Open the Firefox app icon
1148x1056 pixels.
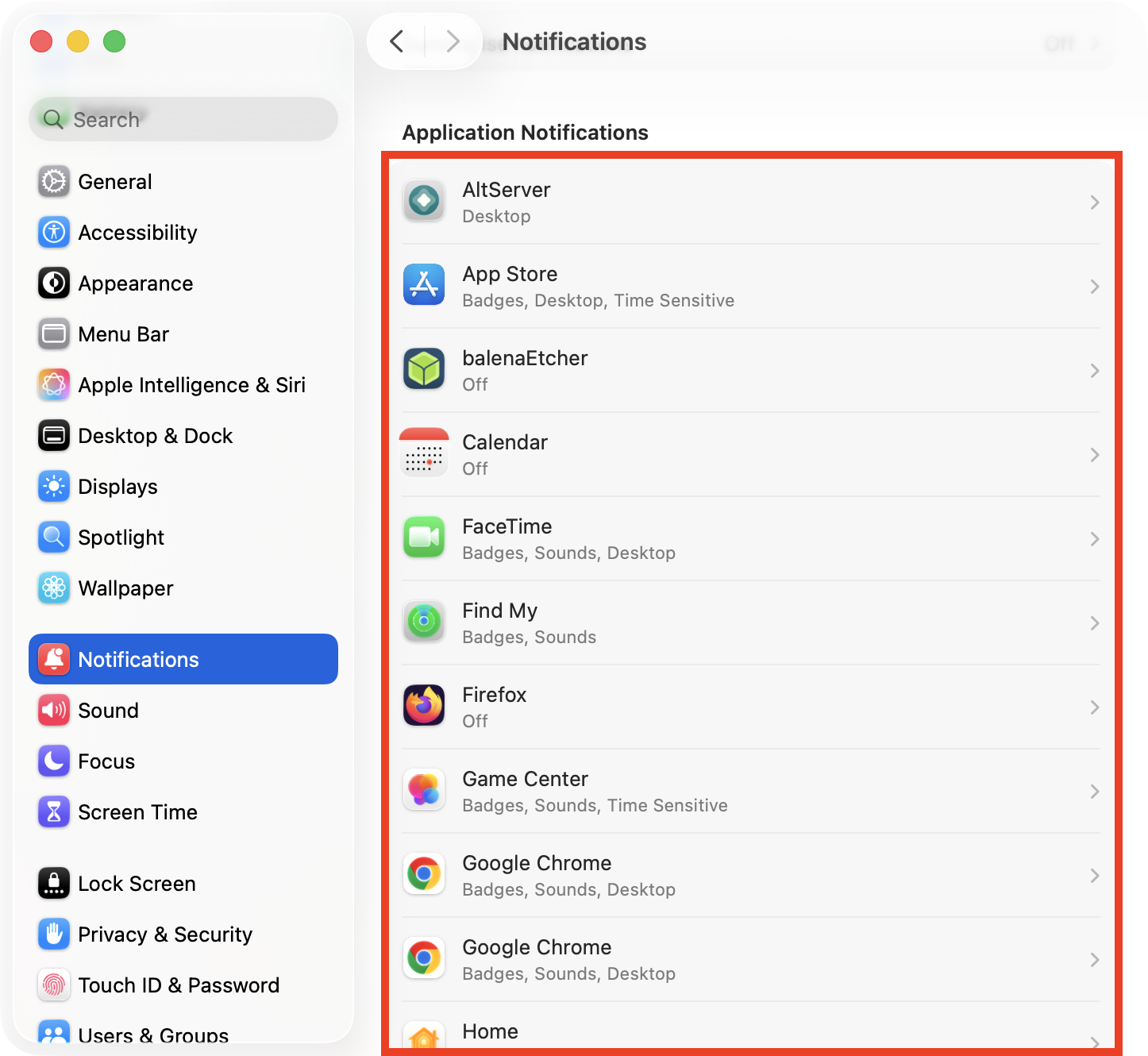click(424, 707)
